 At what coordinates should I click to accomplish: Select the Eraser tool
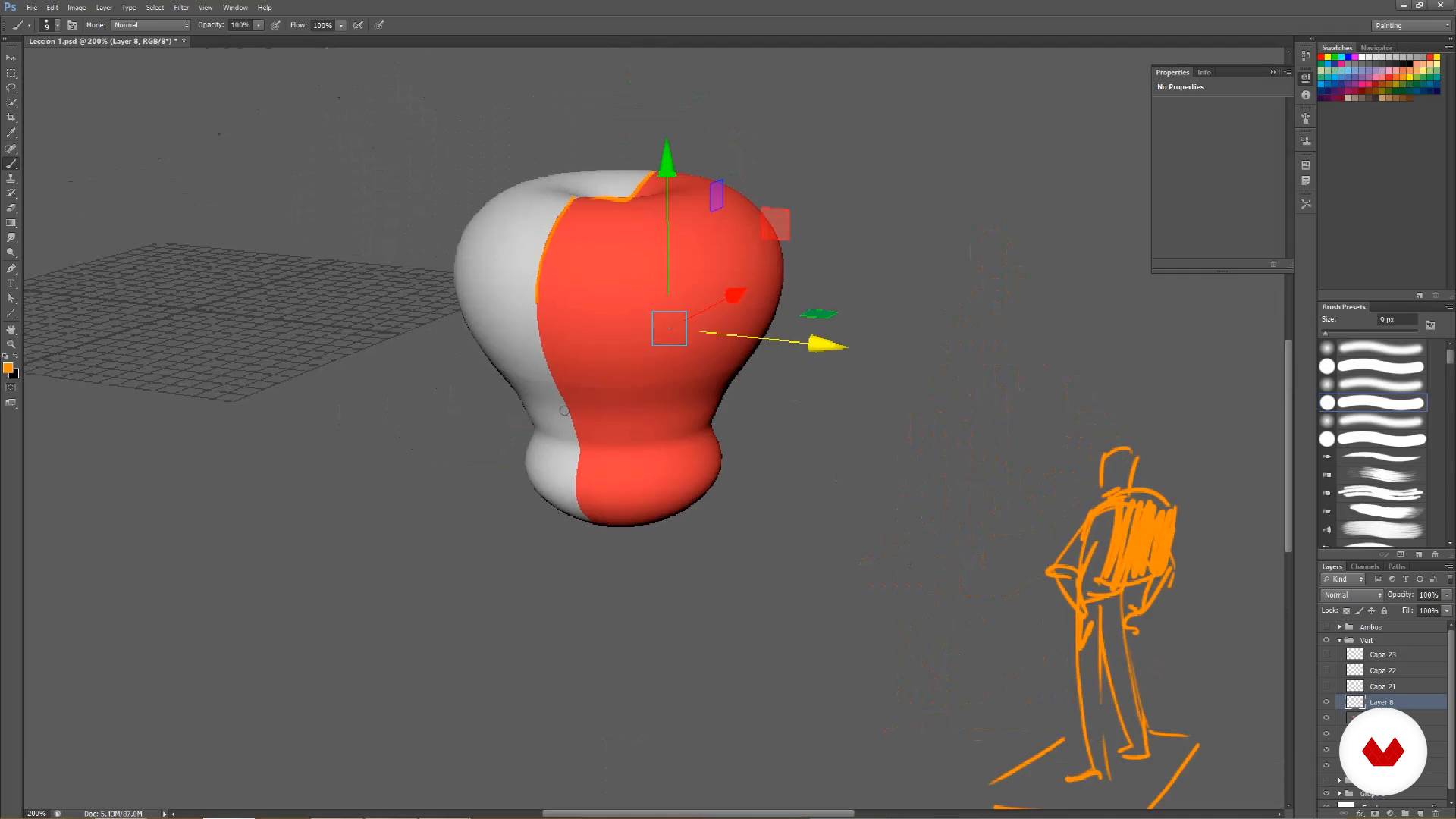pyautogui.click(x=11, y=209)
